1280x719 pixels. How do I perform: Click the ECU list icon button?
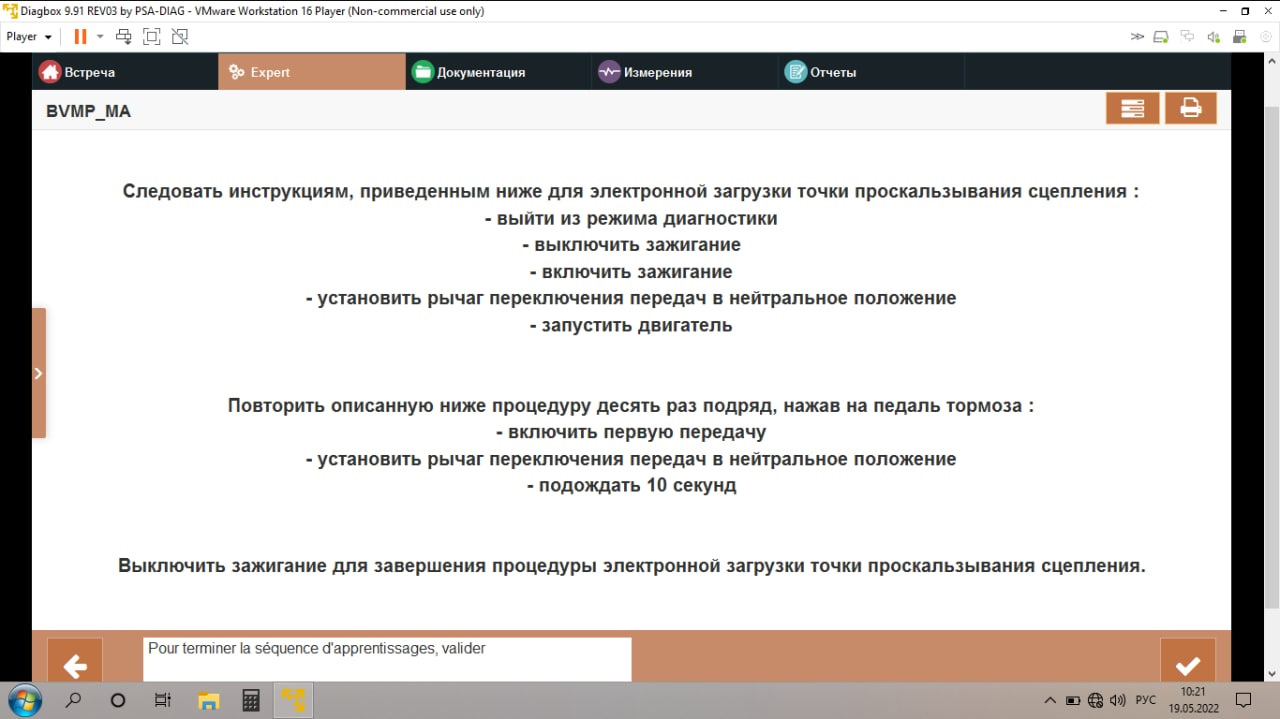[x=1132, y=108]
